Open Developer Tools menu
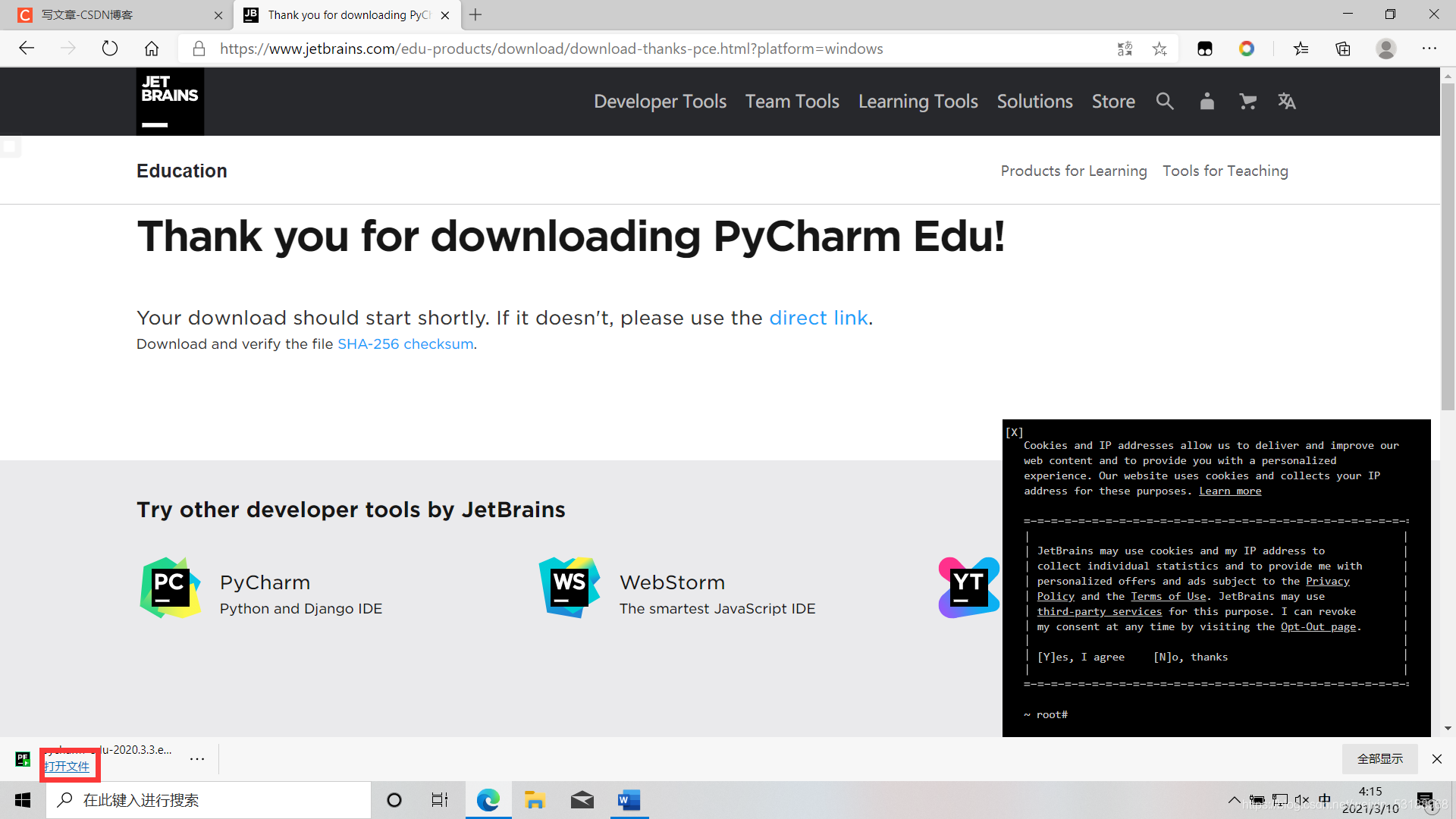Viewport: 1456px width, 819px height. (x=660, y=101)
